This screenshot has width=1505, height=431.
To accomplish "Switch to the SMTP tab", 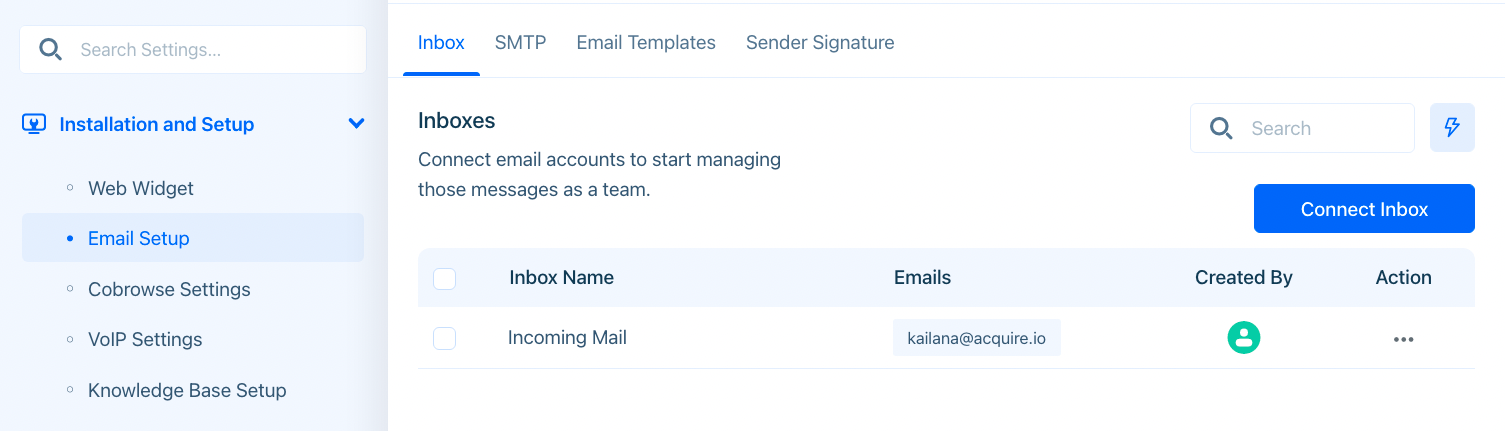I will click(520, 43).
